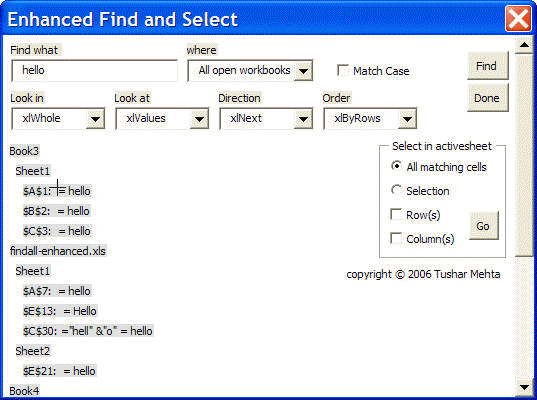This screenshot has height=400, width=537.
Task: Enable the Match Case checkbox
Action: click(x=343, y=71)
